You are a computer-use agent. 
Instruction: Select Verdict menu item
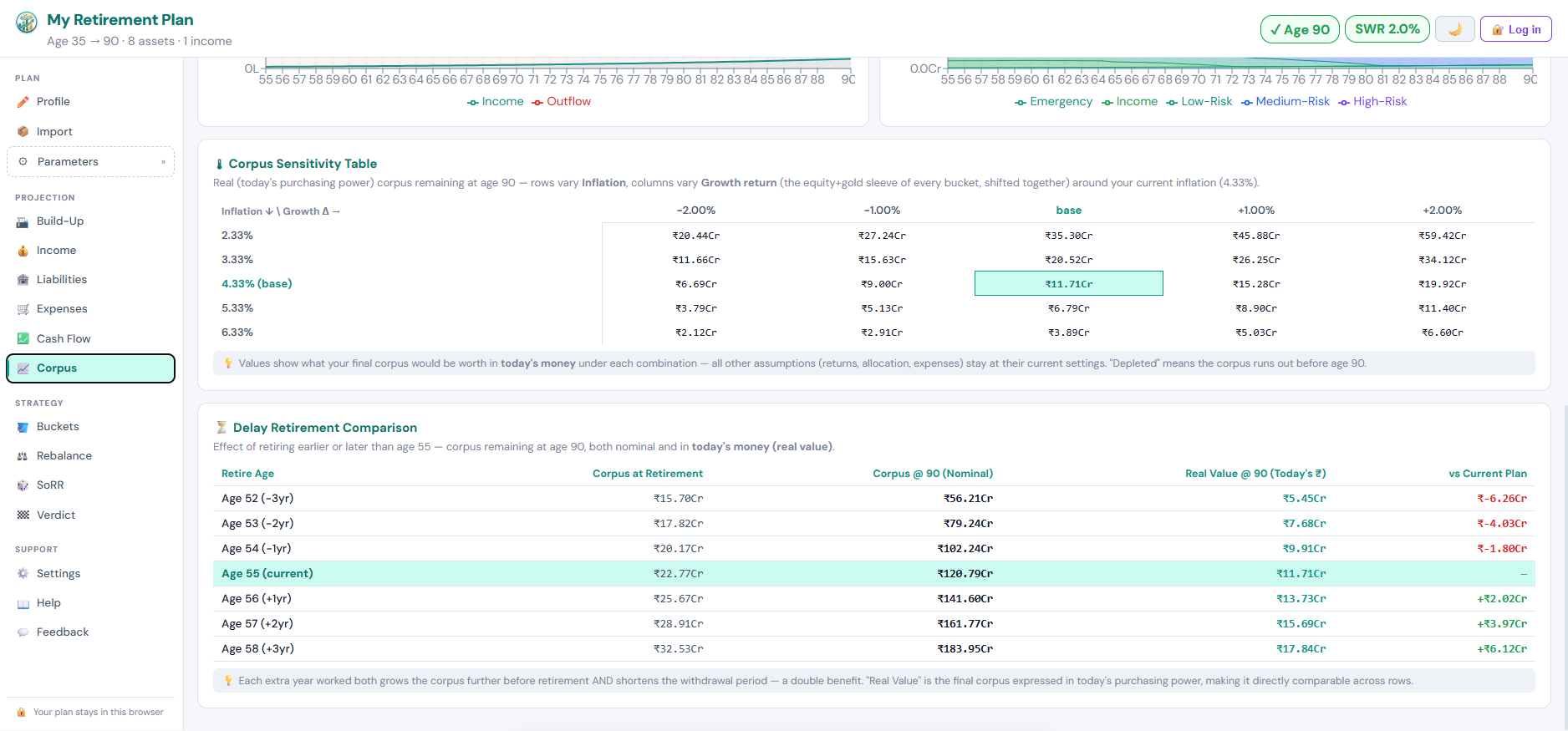[x=90, y=515]
